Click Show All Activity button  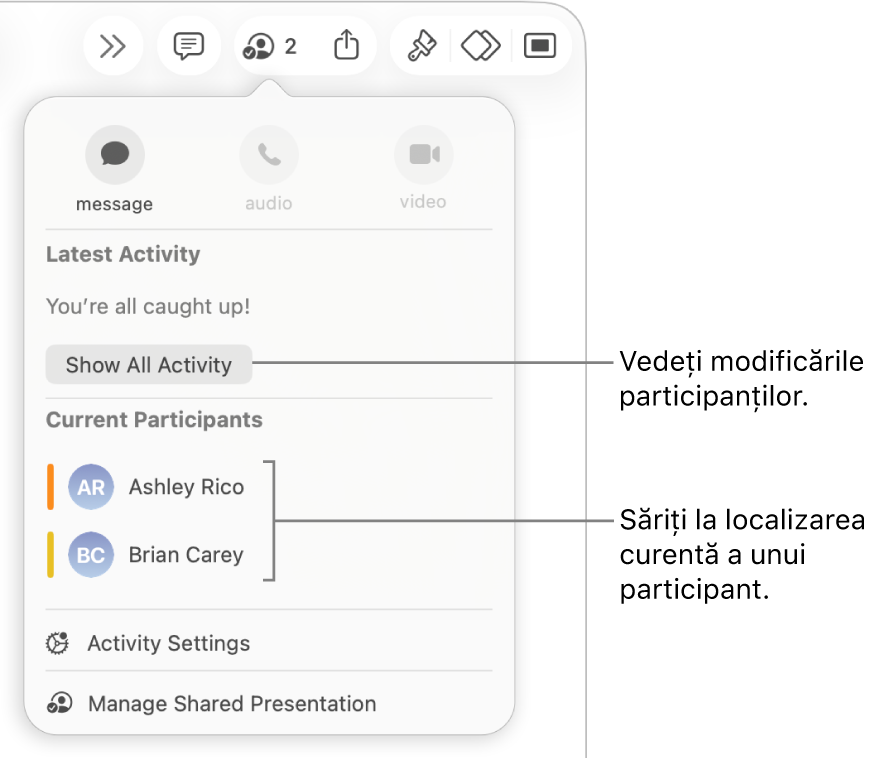(x=149, y=365)
